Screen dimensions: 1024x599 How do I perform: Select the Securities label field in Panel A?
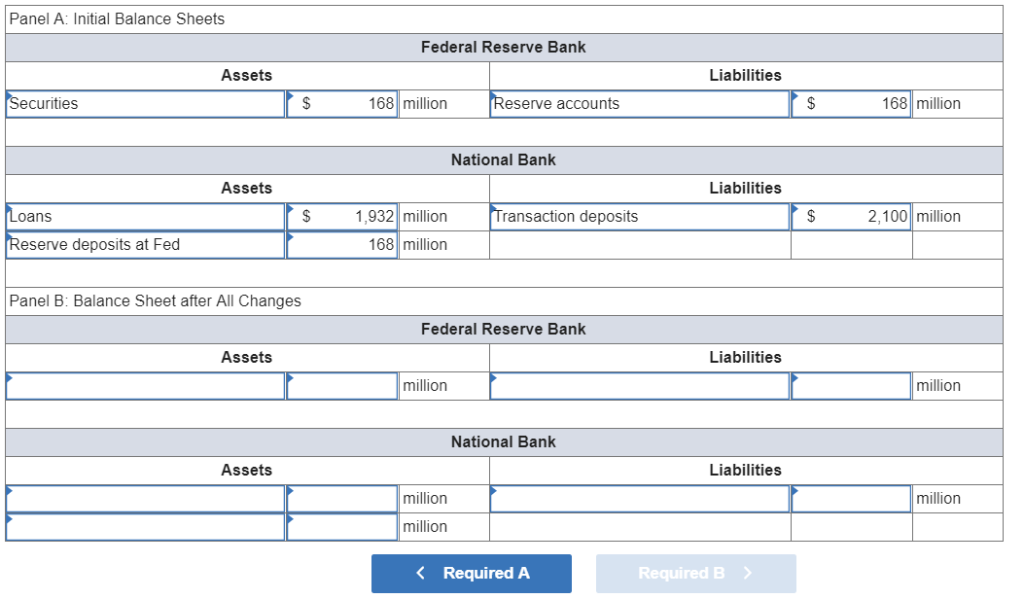145,103
